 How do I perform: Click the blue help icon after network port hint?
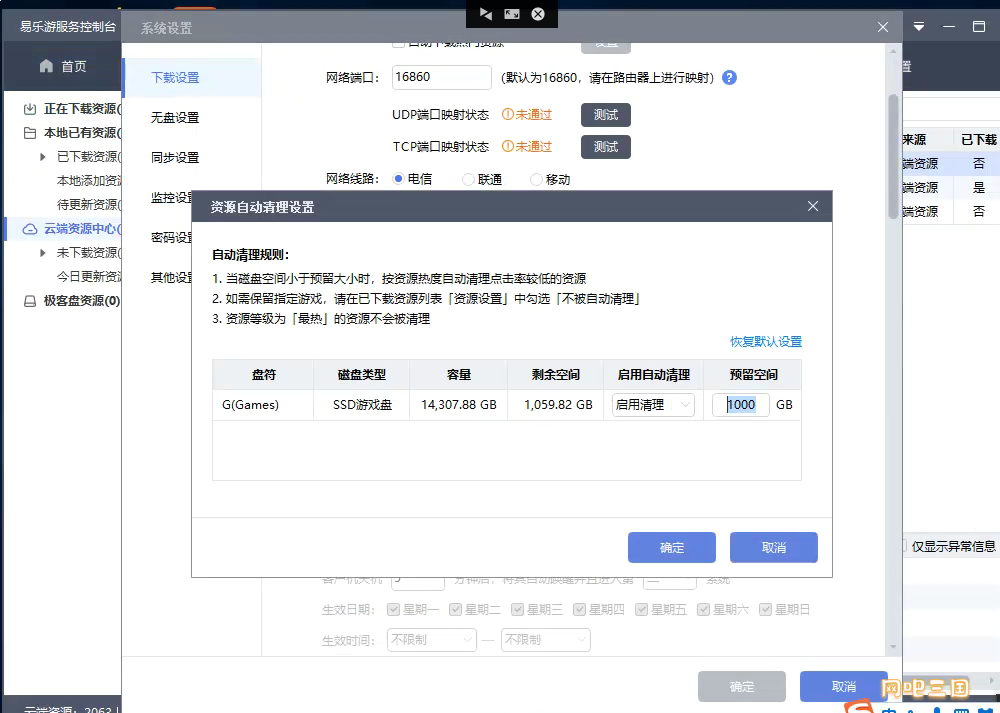click(729, 77)
